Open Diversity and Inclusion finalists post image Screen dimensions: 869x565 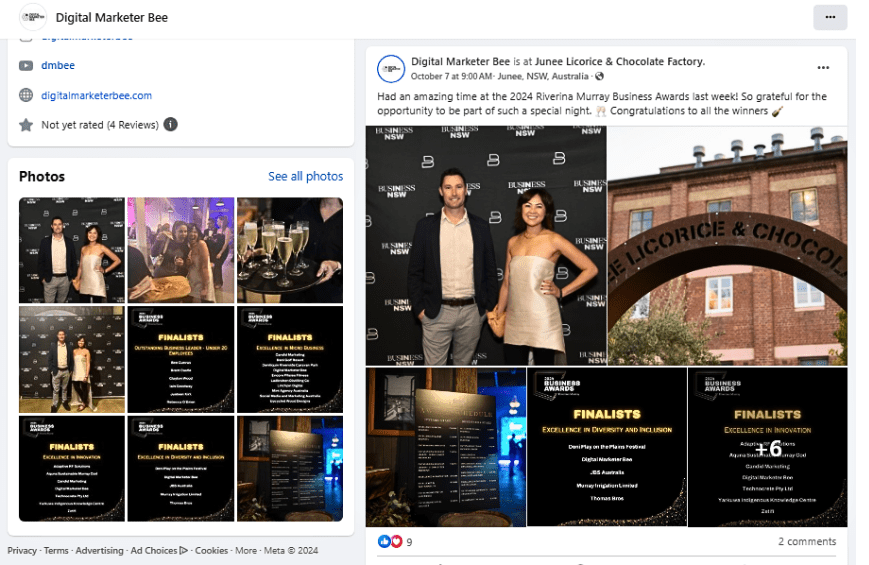[x=607, y=447]
